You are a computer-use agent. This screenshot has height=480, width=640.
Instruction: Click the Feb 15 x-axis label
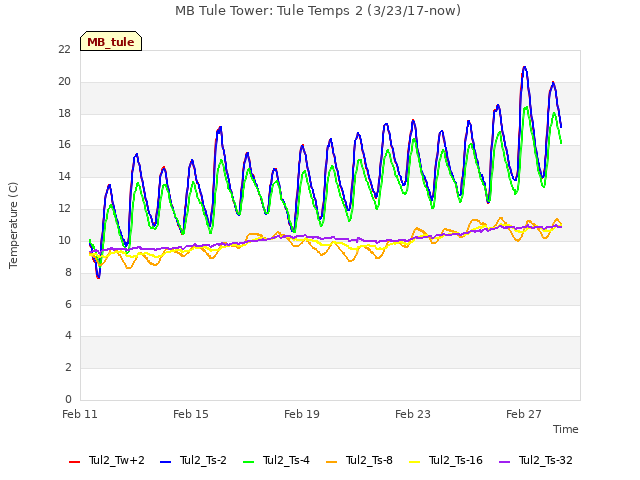pyautogui.click(x=191, y=414)
